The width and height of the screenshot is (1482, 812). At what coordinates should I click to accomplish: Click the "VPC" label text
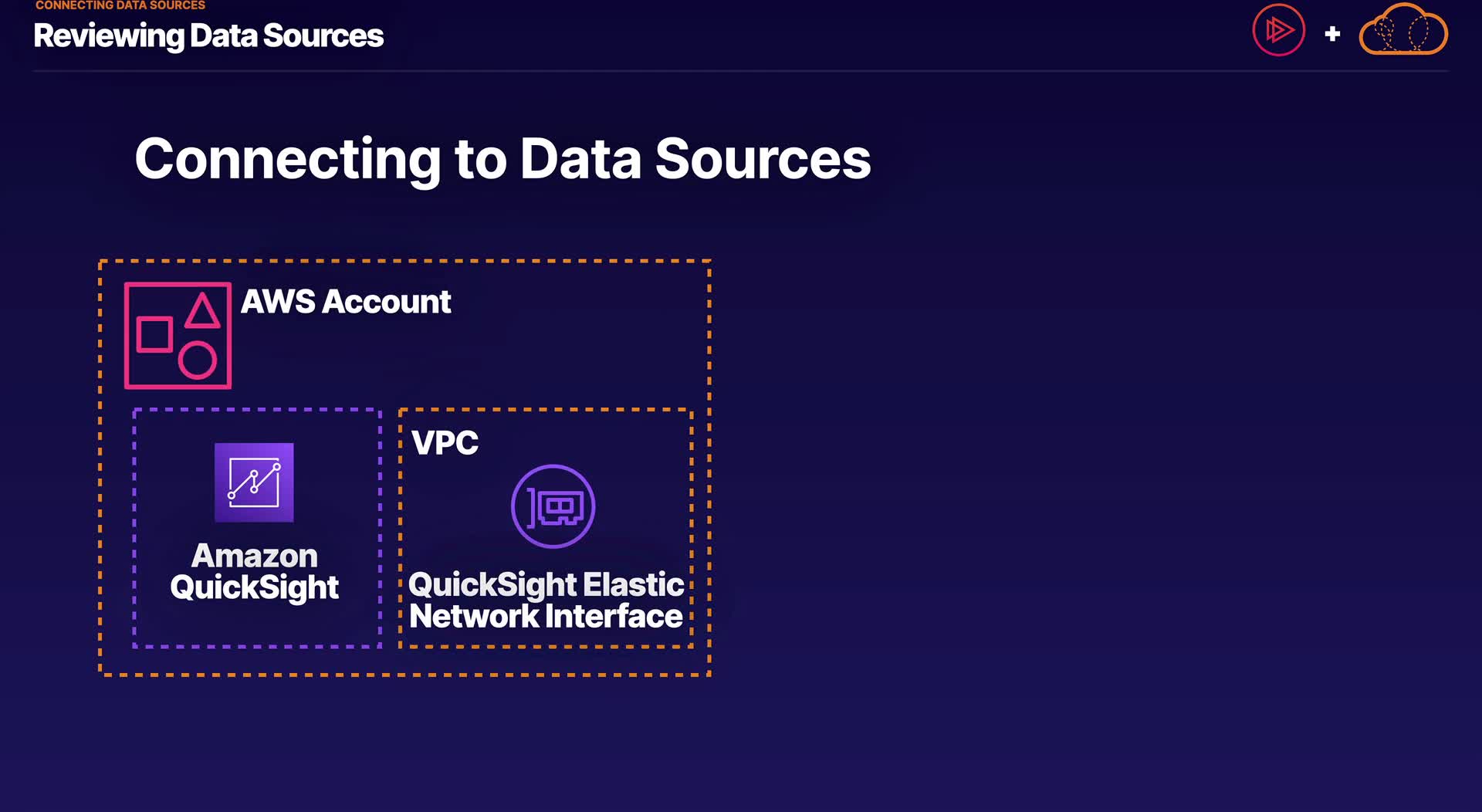pyautogui.click(x=445, y=443)
